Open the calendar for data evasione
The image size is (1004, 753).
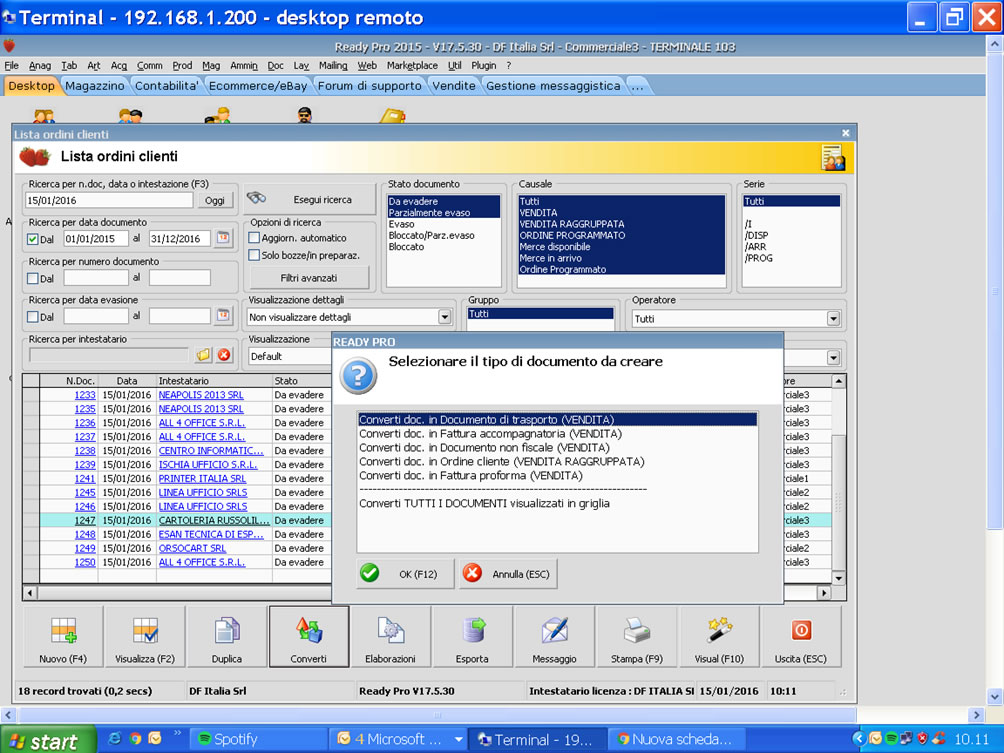(x=223, y=316)
